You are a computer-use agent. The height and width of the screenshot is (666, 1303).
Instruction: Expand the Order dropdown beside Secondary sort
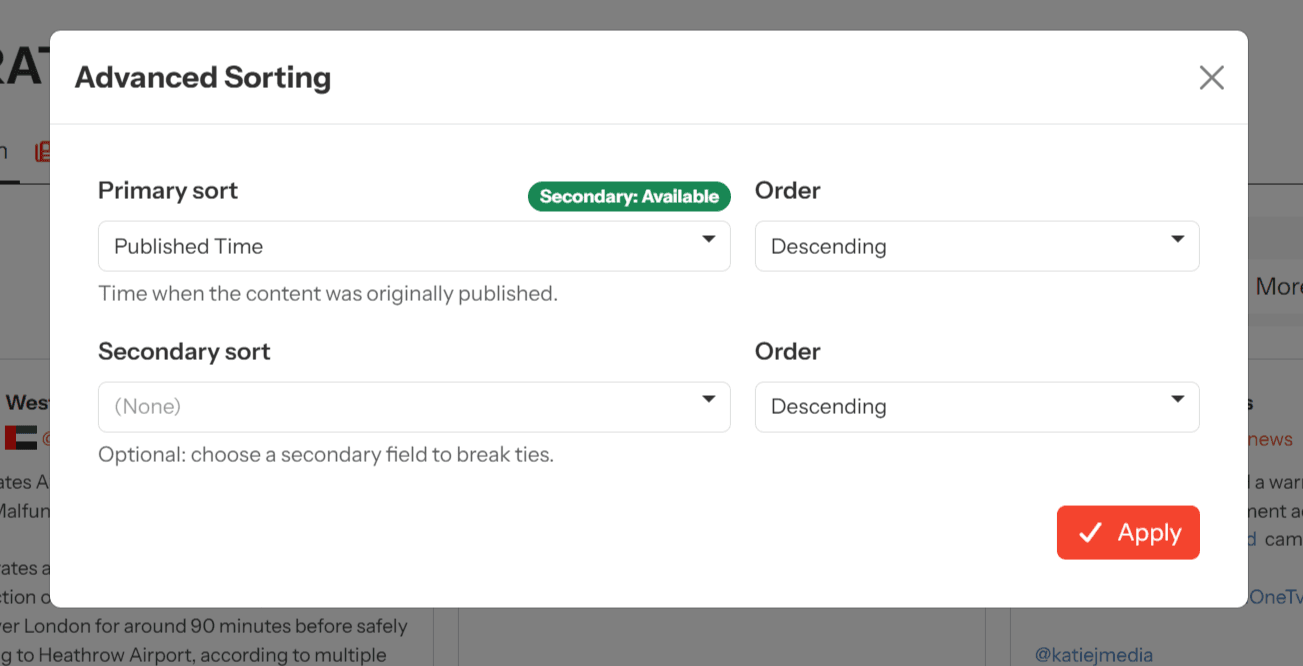coord(976,407)
